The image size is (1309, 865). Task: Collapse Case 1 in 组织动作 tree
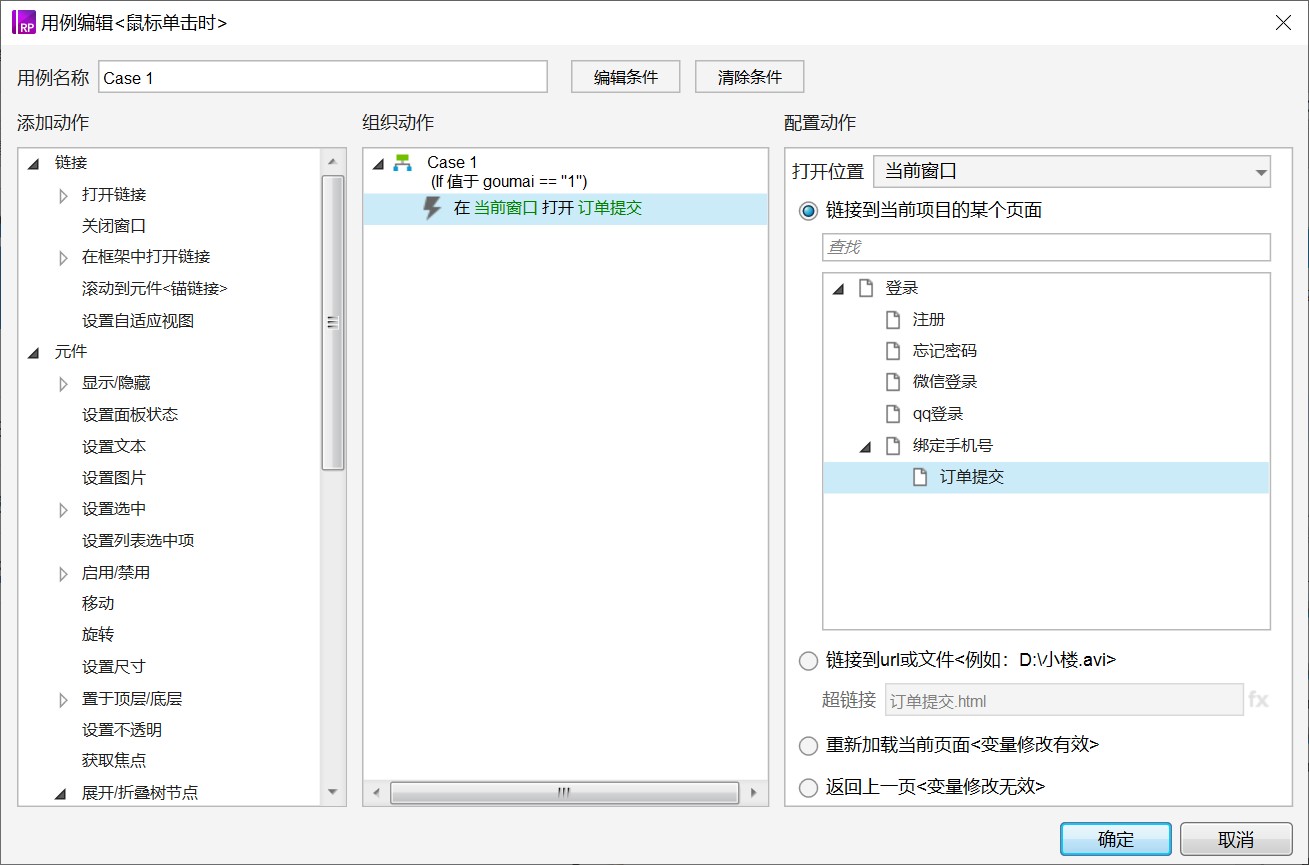(x=378, y=163)
